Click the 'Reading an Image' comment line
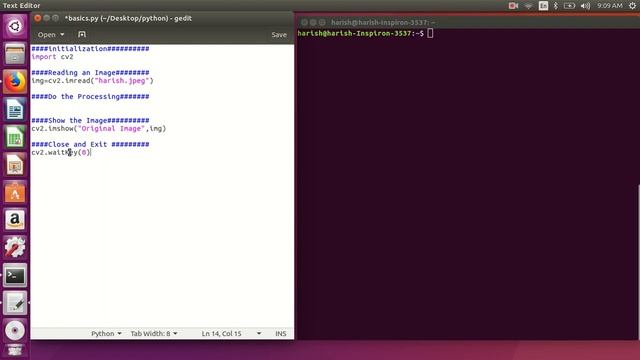The image size is (640, 360). pyautogui.click(x=90, y=73)
